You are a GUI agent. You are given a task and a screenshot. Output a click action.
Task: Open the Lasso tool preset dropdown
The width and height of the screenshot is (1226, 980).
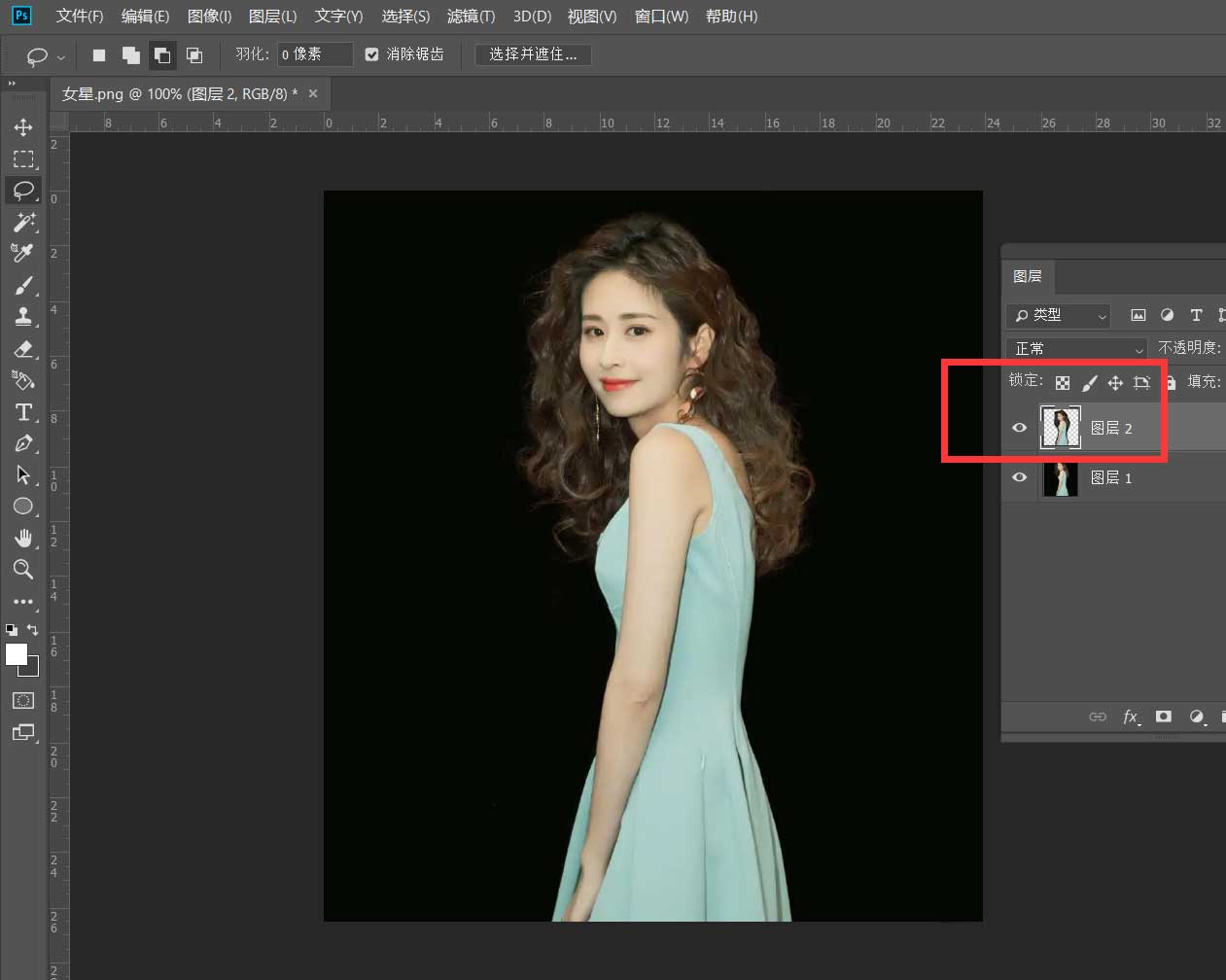pyautogui.click(x=61, y=56)
